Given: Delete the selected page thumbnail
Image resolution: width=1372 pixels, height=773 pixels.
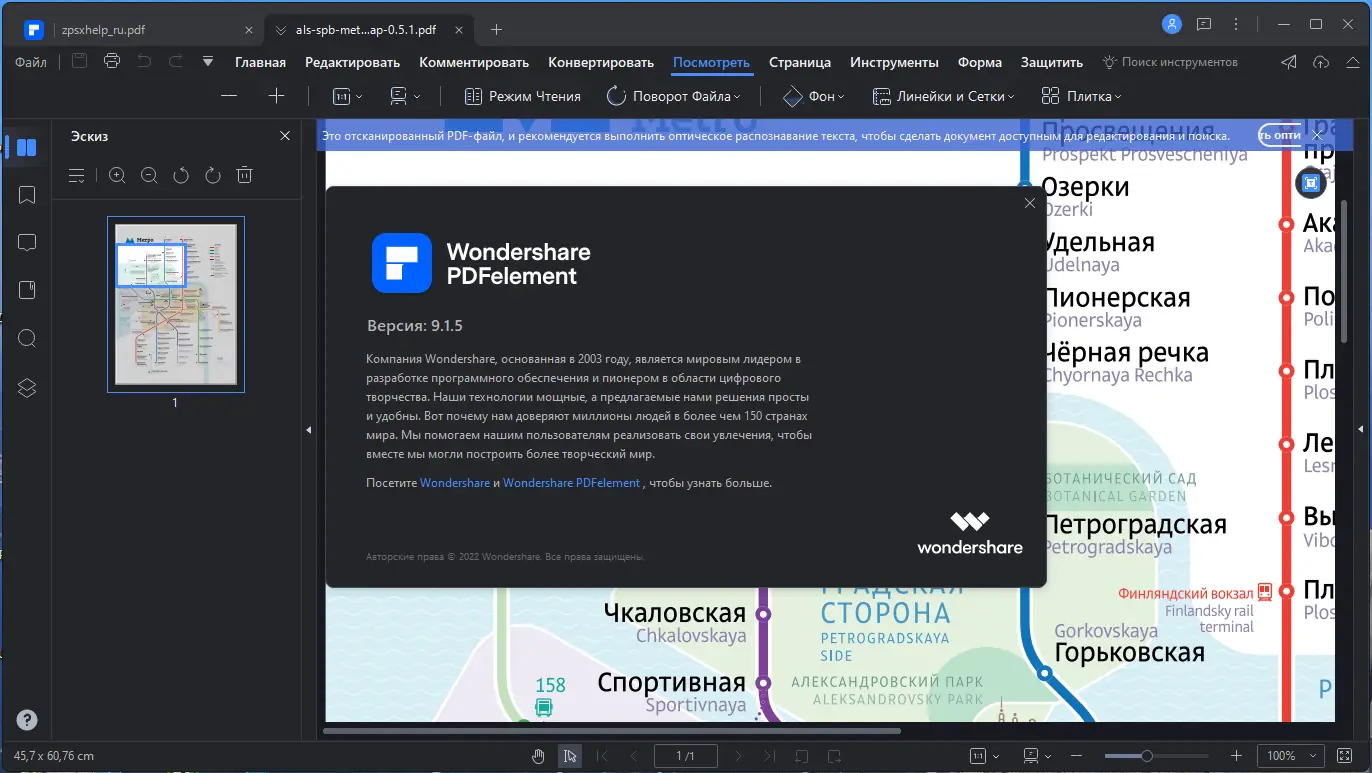Looking at the screenshot, I should (x=244, y=175).
